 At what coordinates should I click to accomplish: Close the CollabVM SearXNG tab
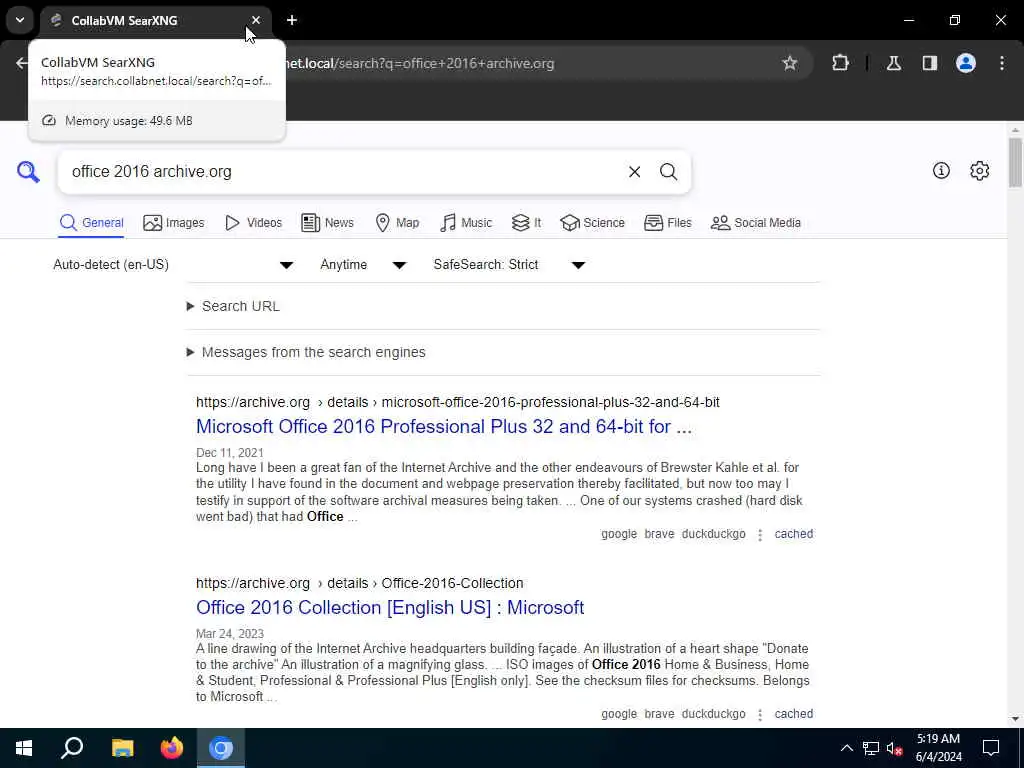(x=256, y=20)
